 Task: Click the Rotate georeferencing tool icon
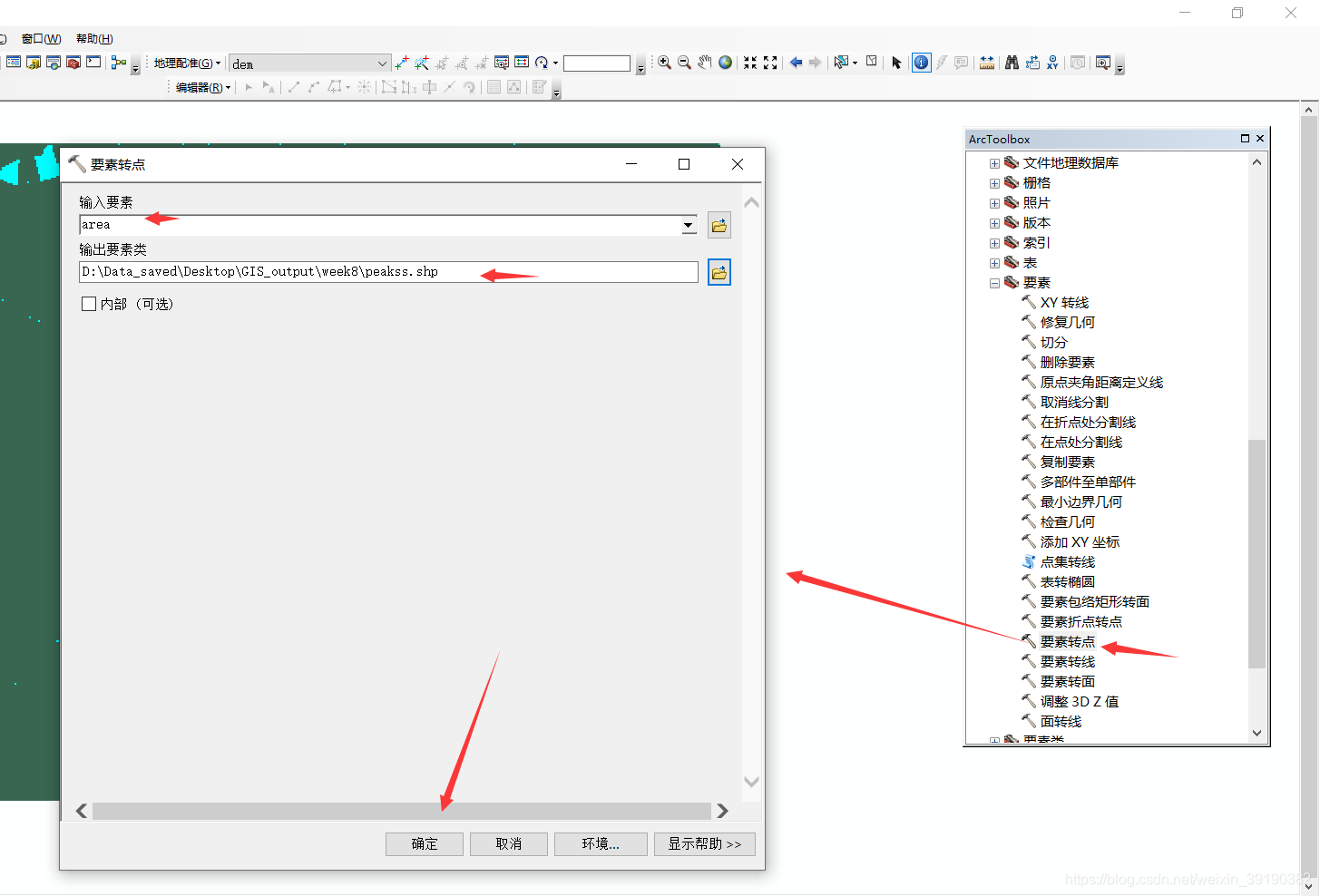543,63
